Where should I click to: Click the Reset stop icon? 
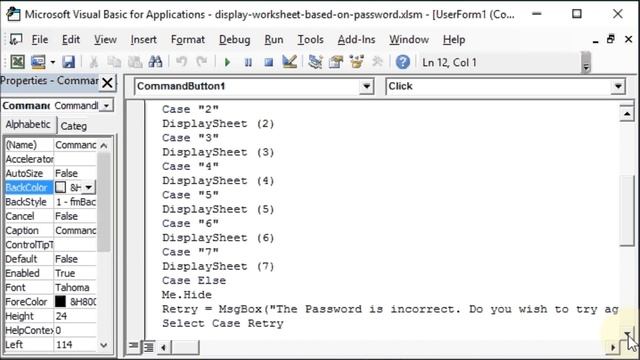tap(269, 62)
